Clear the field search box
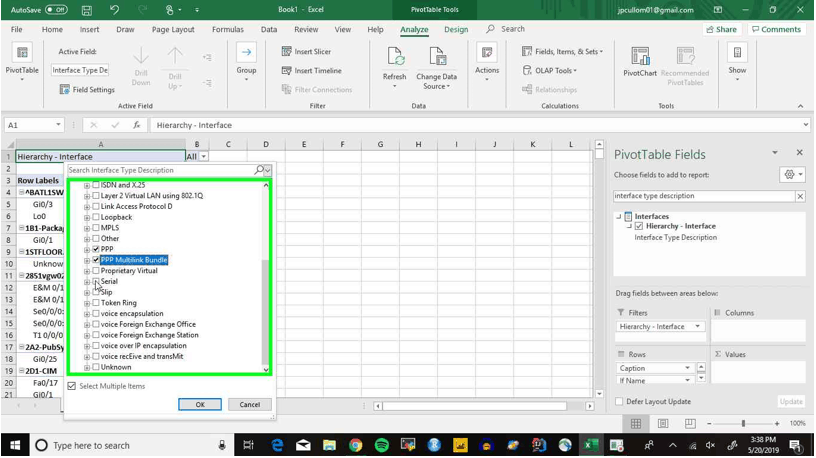Image resolution: width=816 pixels, height=458 pixels. pyautogui.click(x=800, y=196)
